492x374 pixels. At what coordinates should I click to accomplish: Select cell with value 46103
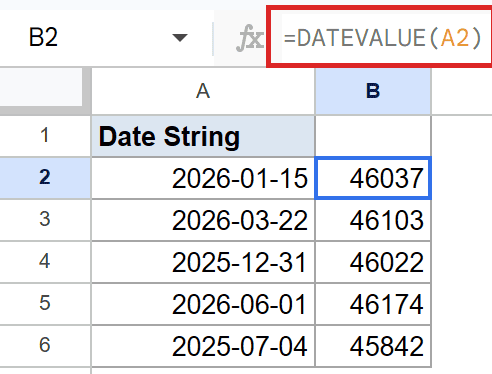click(x=373, y=220)
